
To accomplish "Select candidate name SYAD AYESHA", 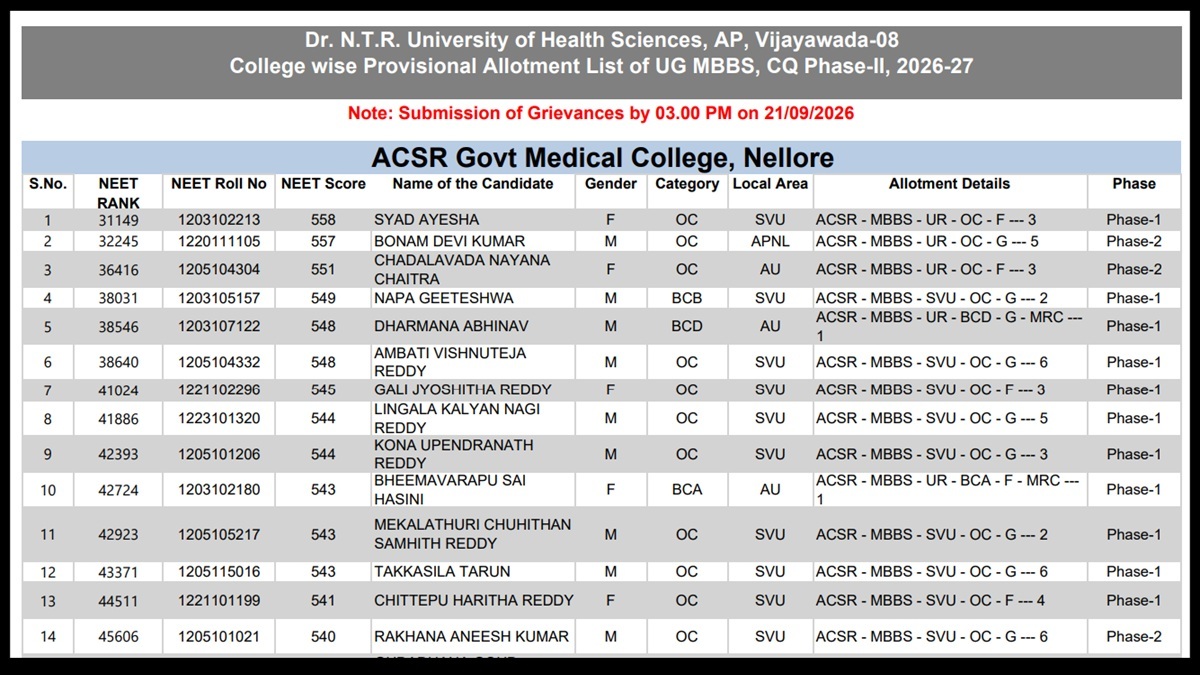I will [x=427, y=220].
